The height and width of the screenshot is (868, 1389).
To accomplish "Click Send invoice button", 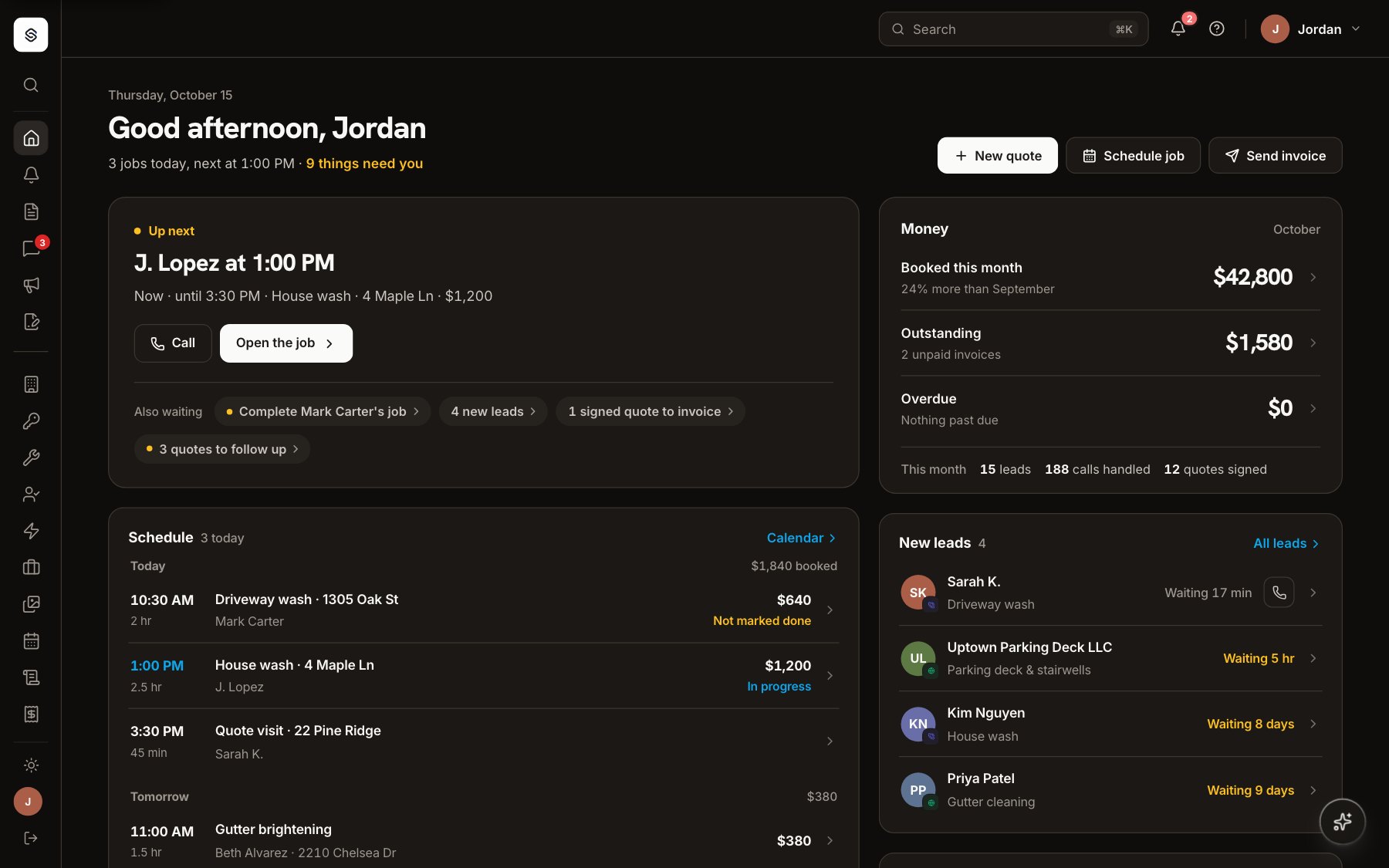I will [x=1276, y=156].
